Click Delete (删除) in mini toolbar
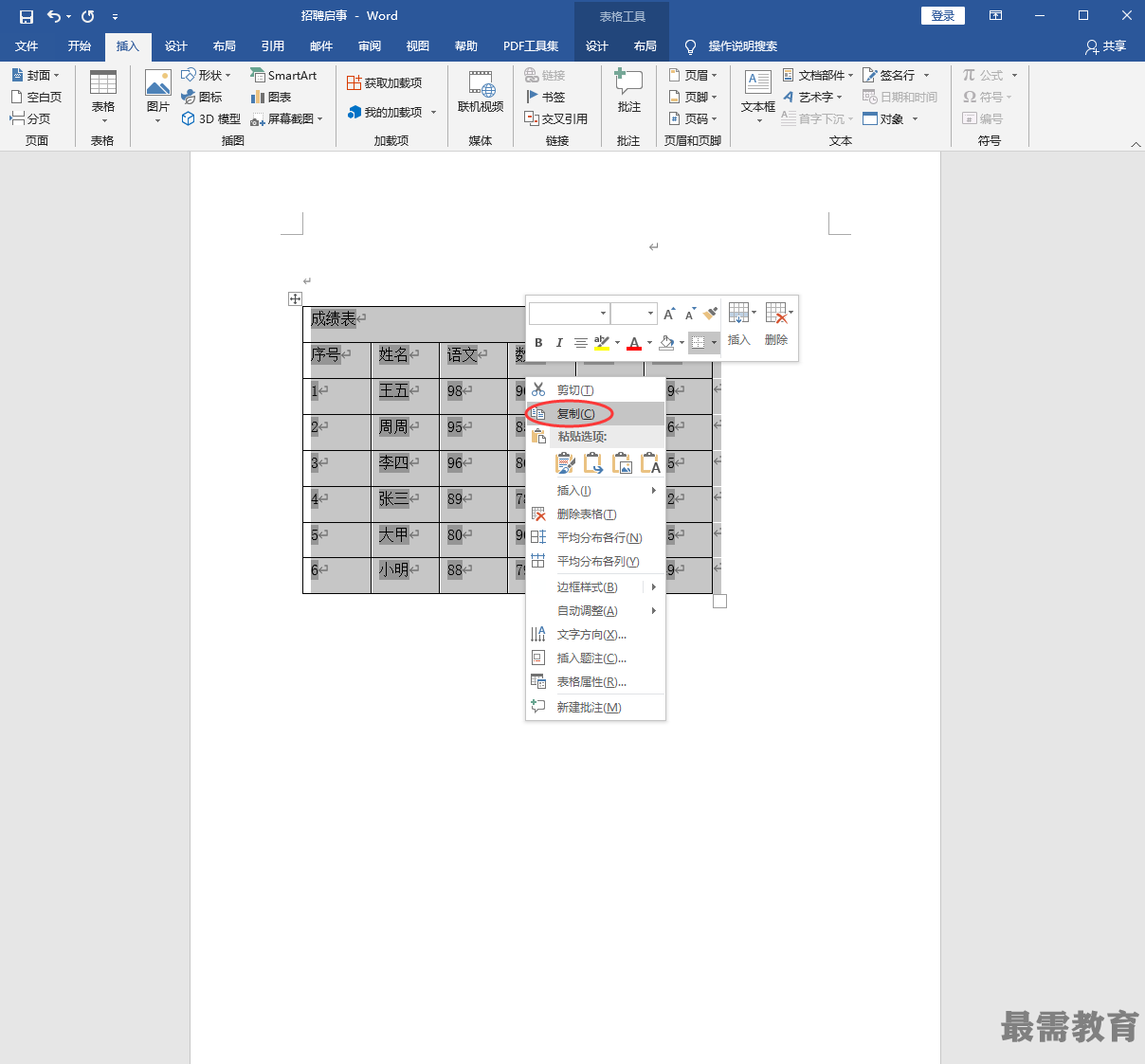1145x1064 pixels. 777,325
